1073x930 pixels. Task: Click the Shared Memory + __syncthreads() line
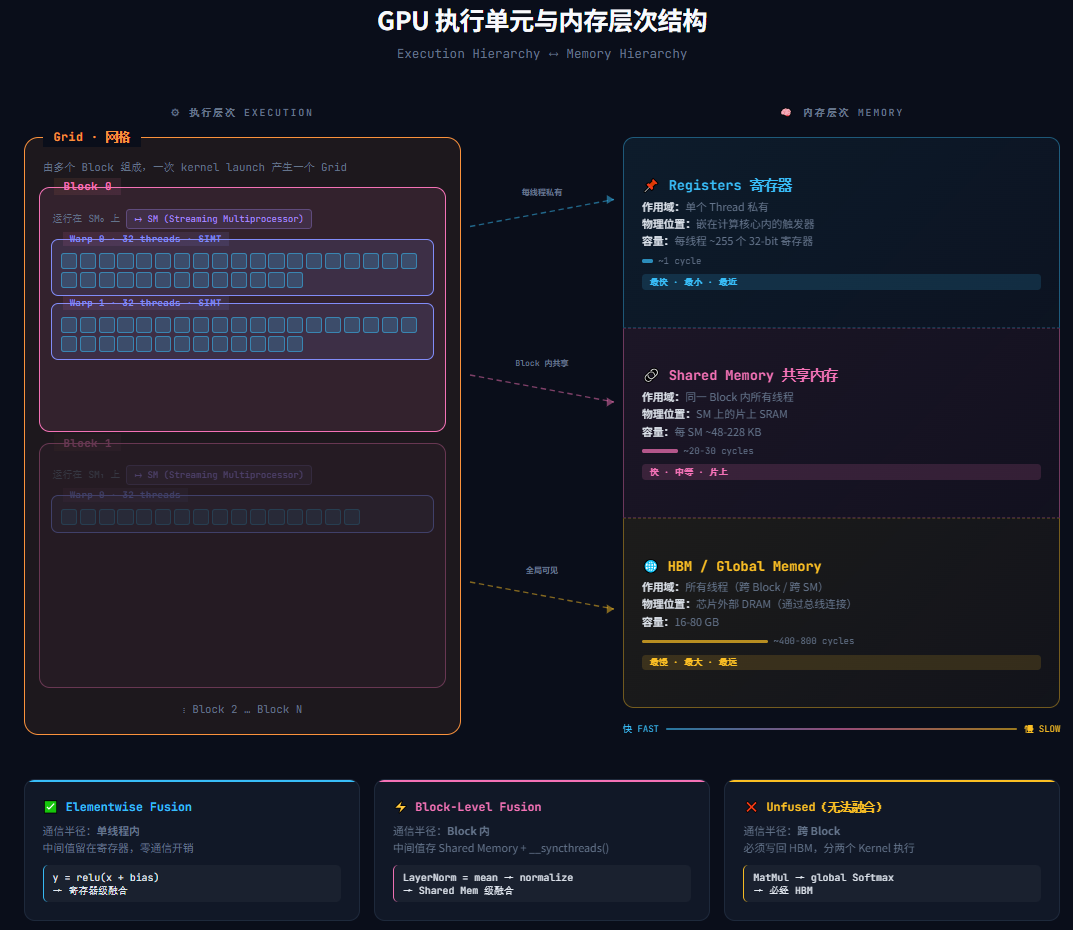[501, 848]
